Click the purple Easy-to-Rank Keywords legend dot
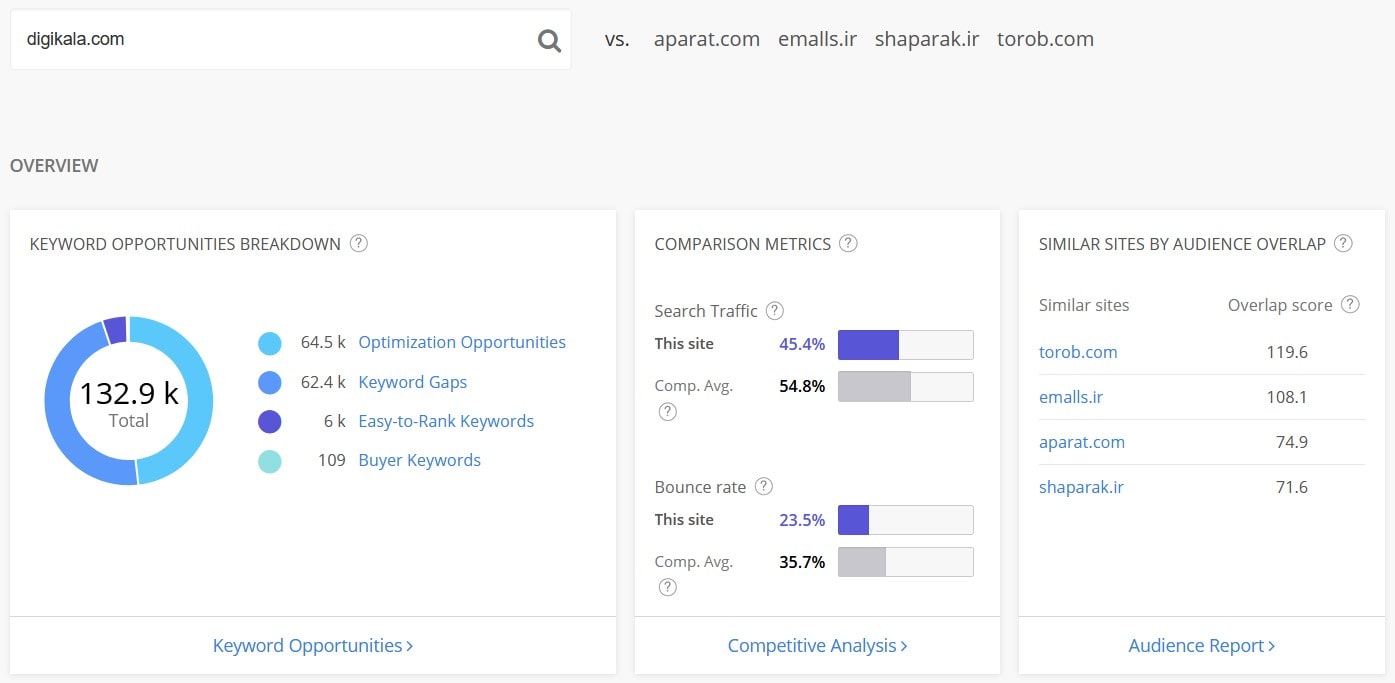 [270, 422]
